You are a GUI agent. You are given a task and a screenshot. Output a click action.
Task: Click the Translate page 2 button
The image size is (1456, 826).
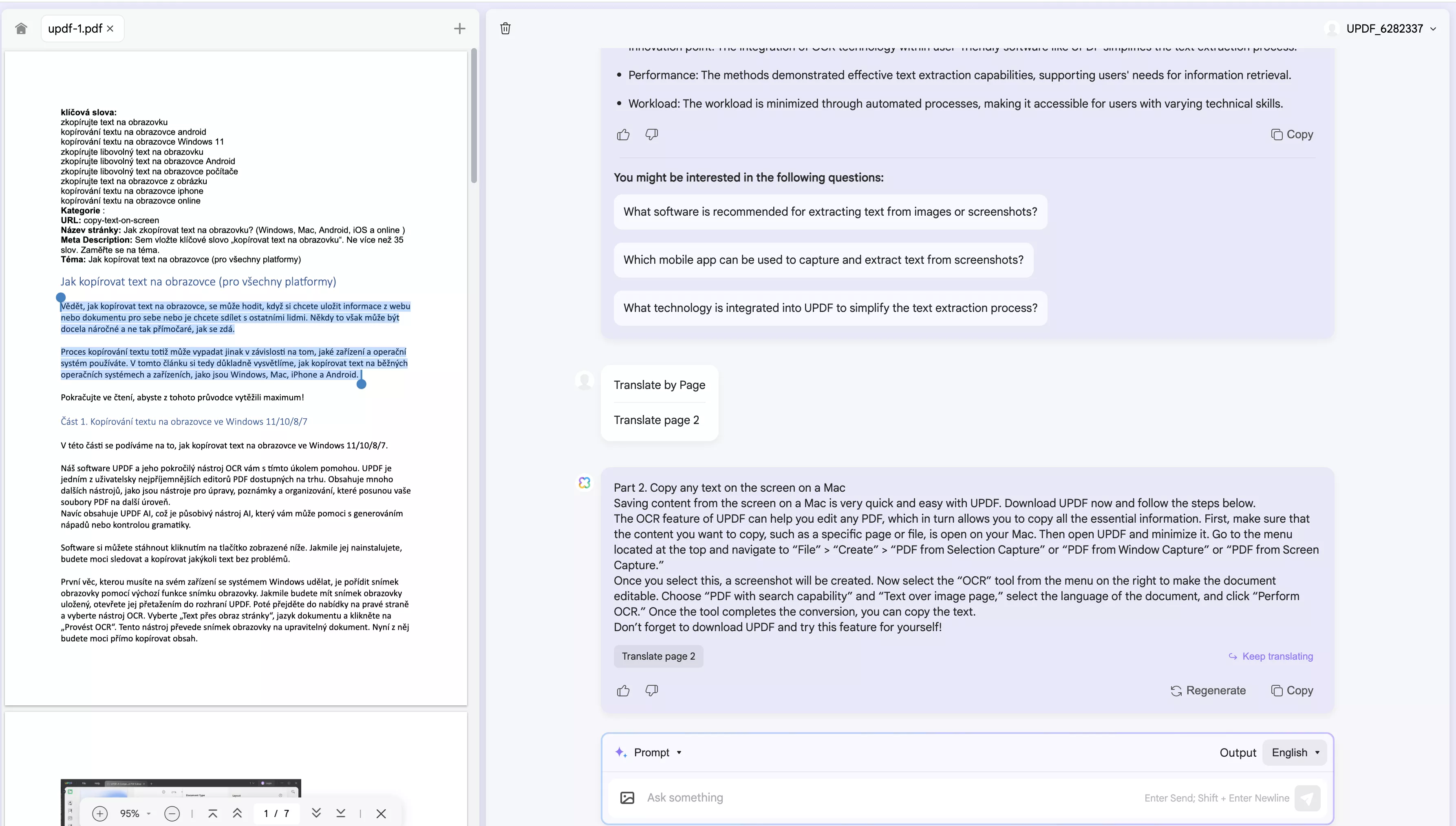[x=658, y=656]
